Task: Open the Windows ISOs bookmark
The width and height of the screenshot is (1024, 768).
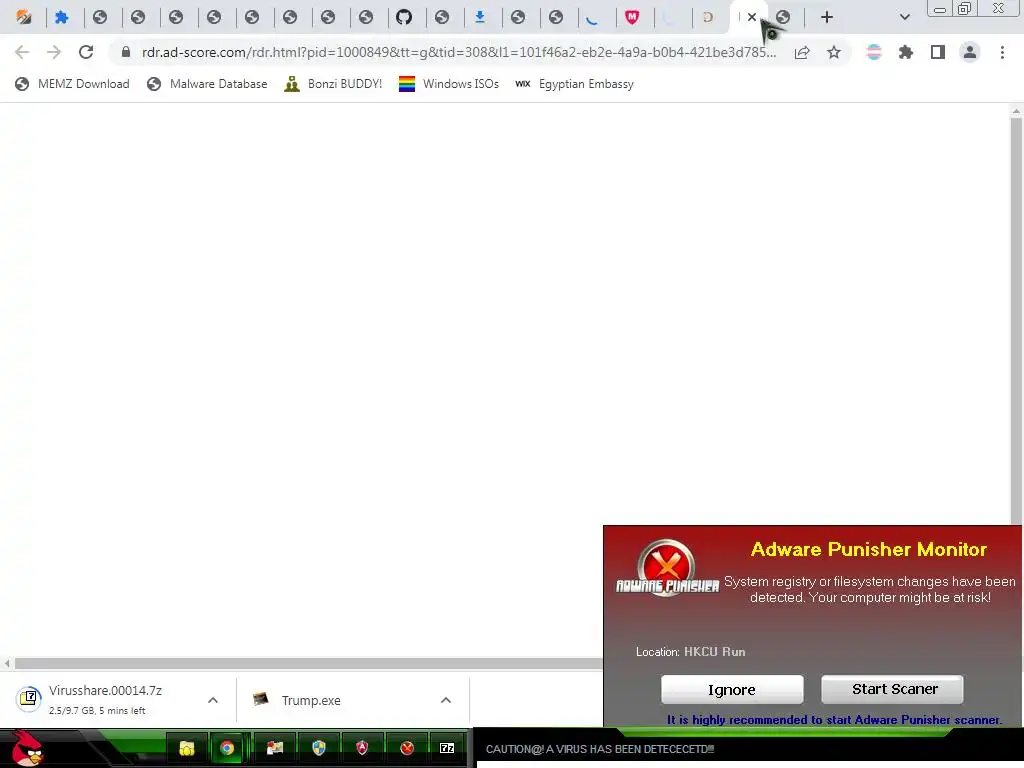Action: click(x=449, y=84)
